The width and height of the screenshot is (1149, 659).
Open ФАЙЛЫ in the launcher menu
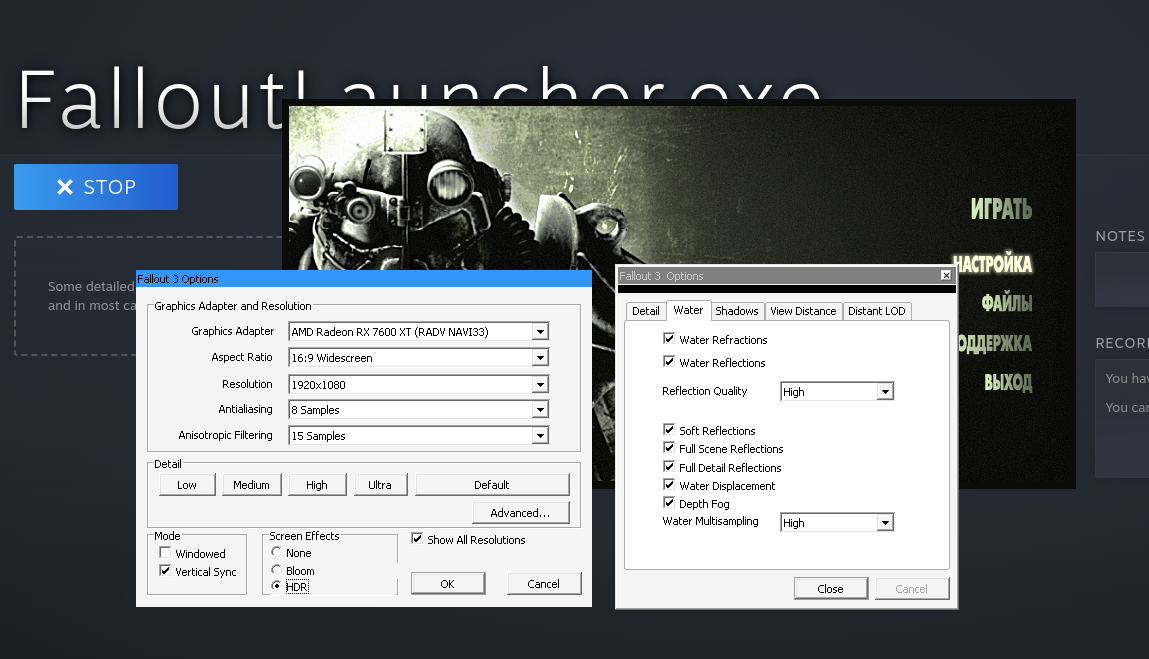[x=1007, y=303]
